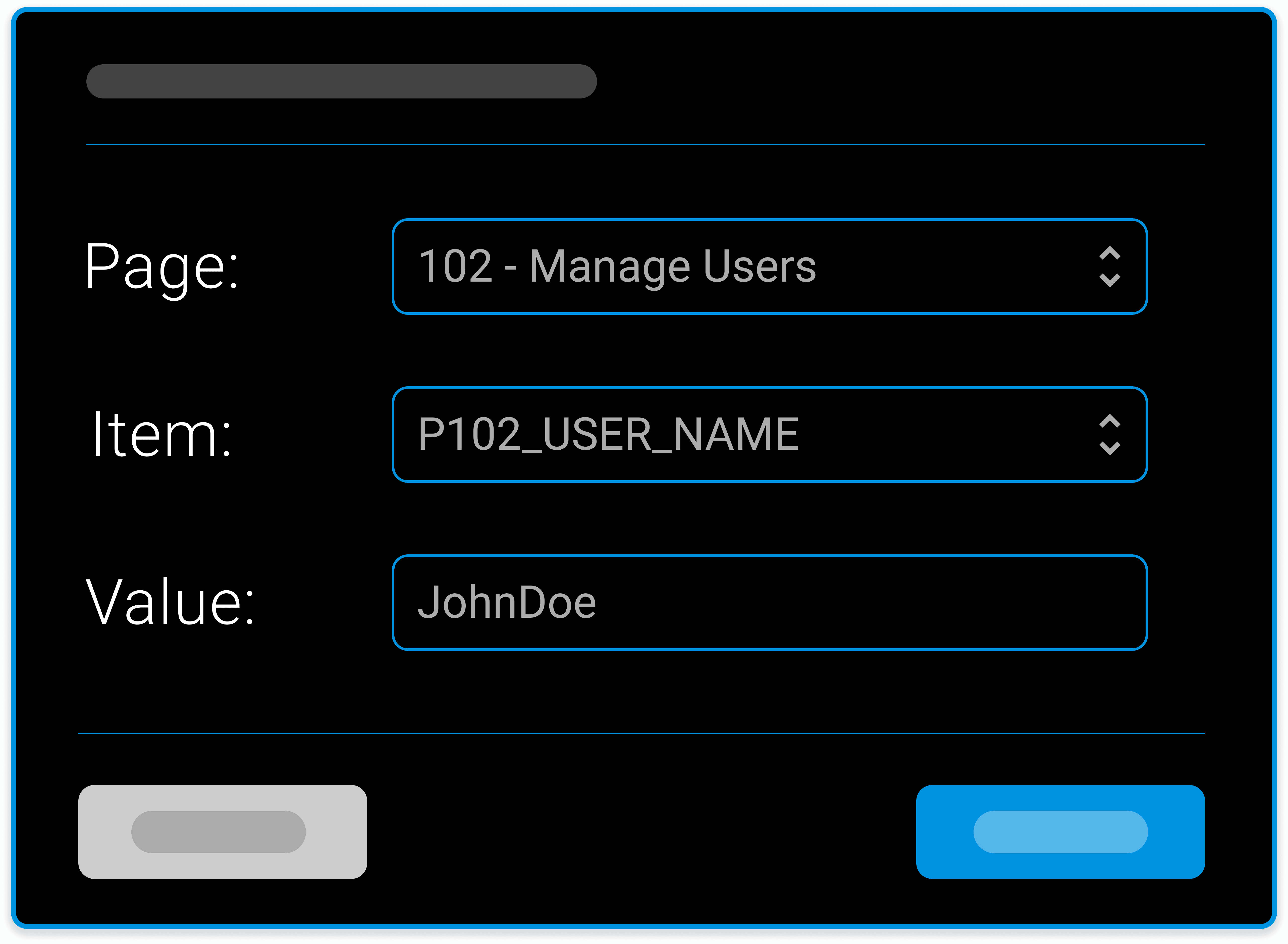Click the 'Page:' field label
The width and height of the screenshot is (1288, 944).
tap(162, 267)
